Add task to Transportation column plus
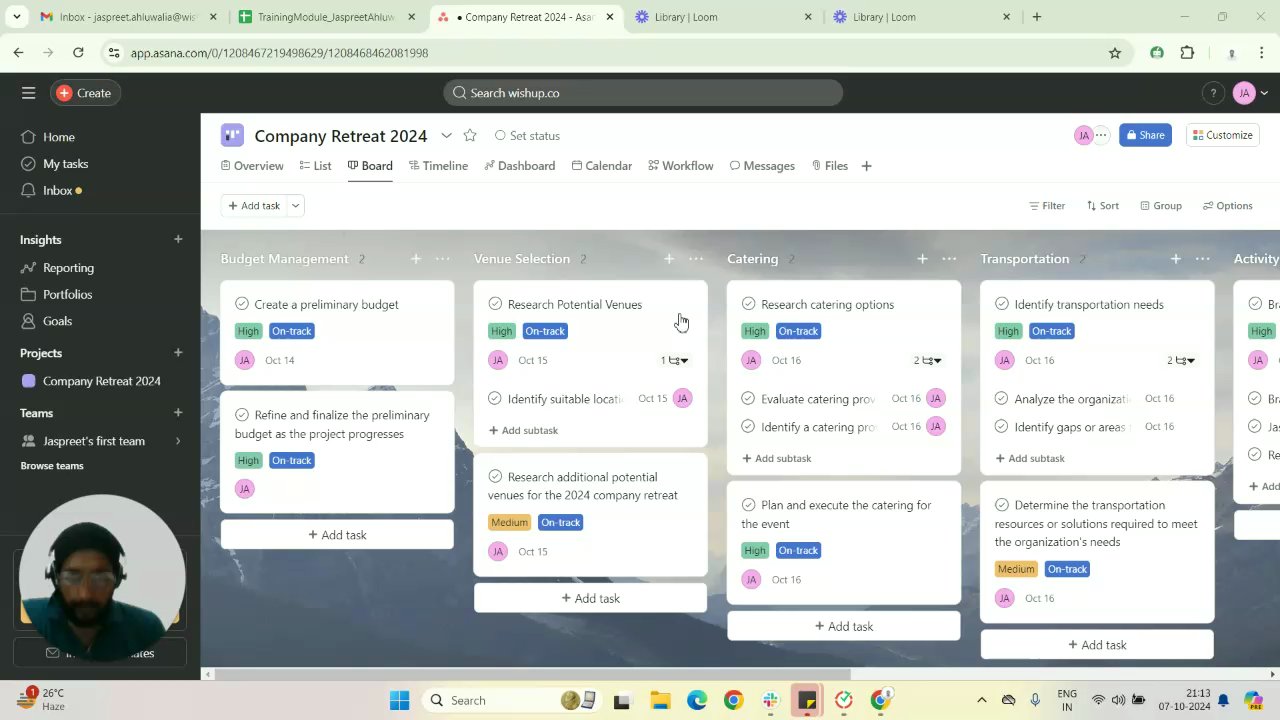 [x=1176, y=259]
